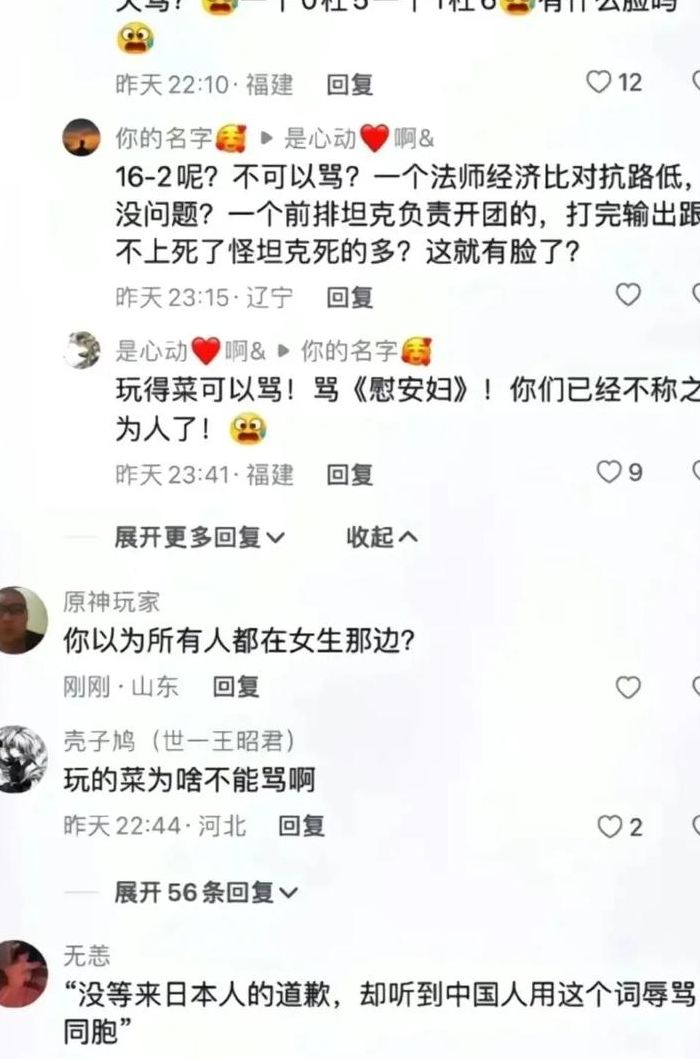Reply to 原神玩家's 刚刚 山东 comment
The width and height of the screenshot is (700, 1059).
click(x=236, y=687)
